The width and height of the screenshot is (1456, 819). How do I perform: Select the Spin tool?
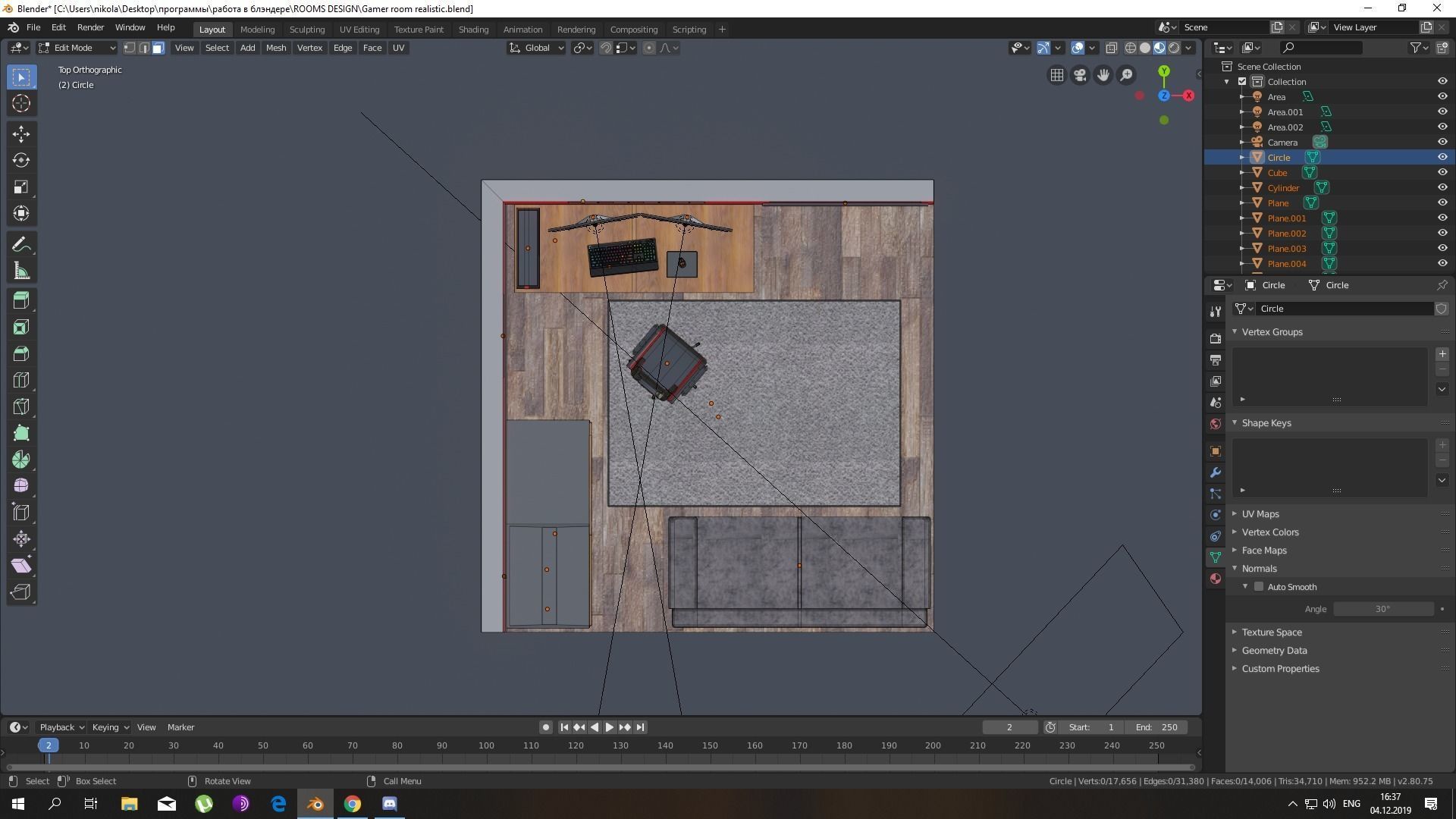21,460
